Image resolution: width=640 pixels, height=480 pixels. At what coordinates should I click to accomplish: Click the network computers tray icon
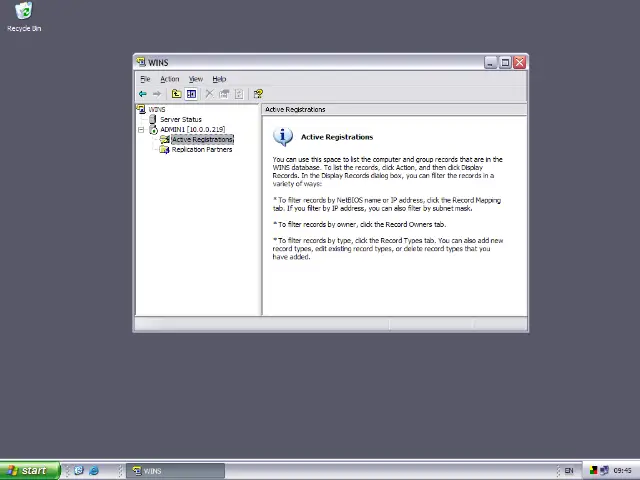(x=604, y=471)
